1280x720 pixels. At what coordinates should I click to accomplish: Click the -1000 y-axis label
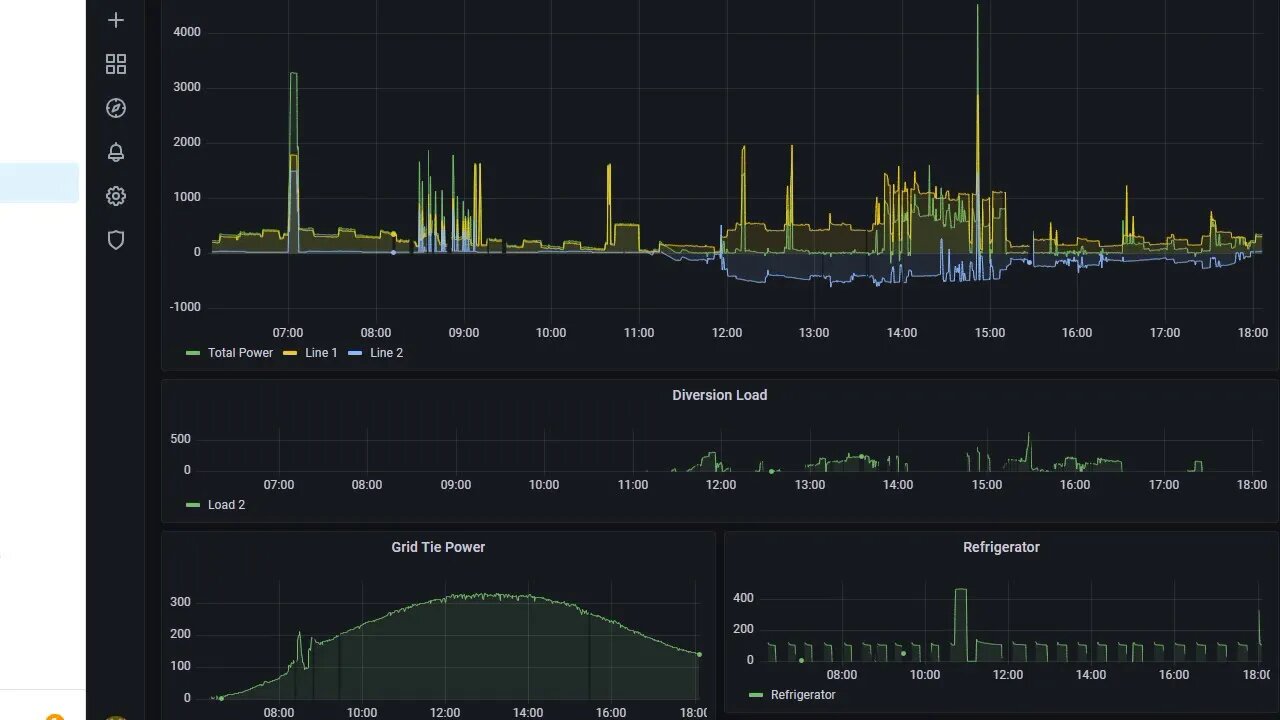185,307
